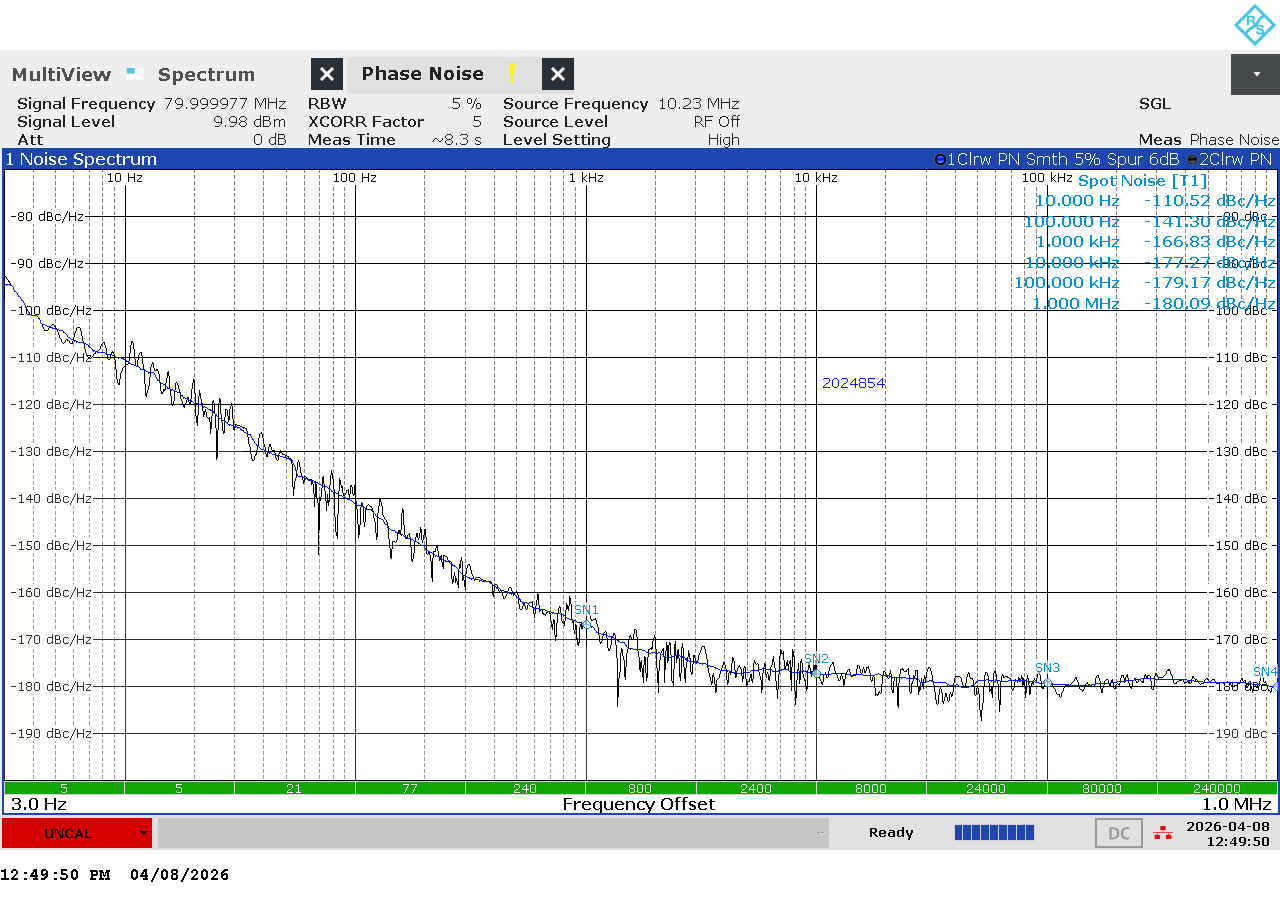Click the SGL sweep mode label

1154,104
